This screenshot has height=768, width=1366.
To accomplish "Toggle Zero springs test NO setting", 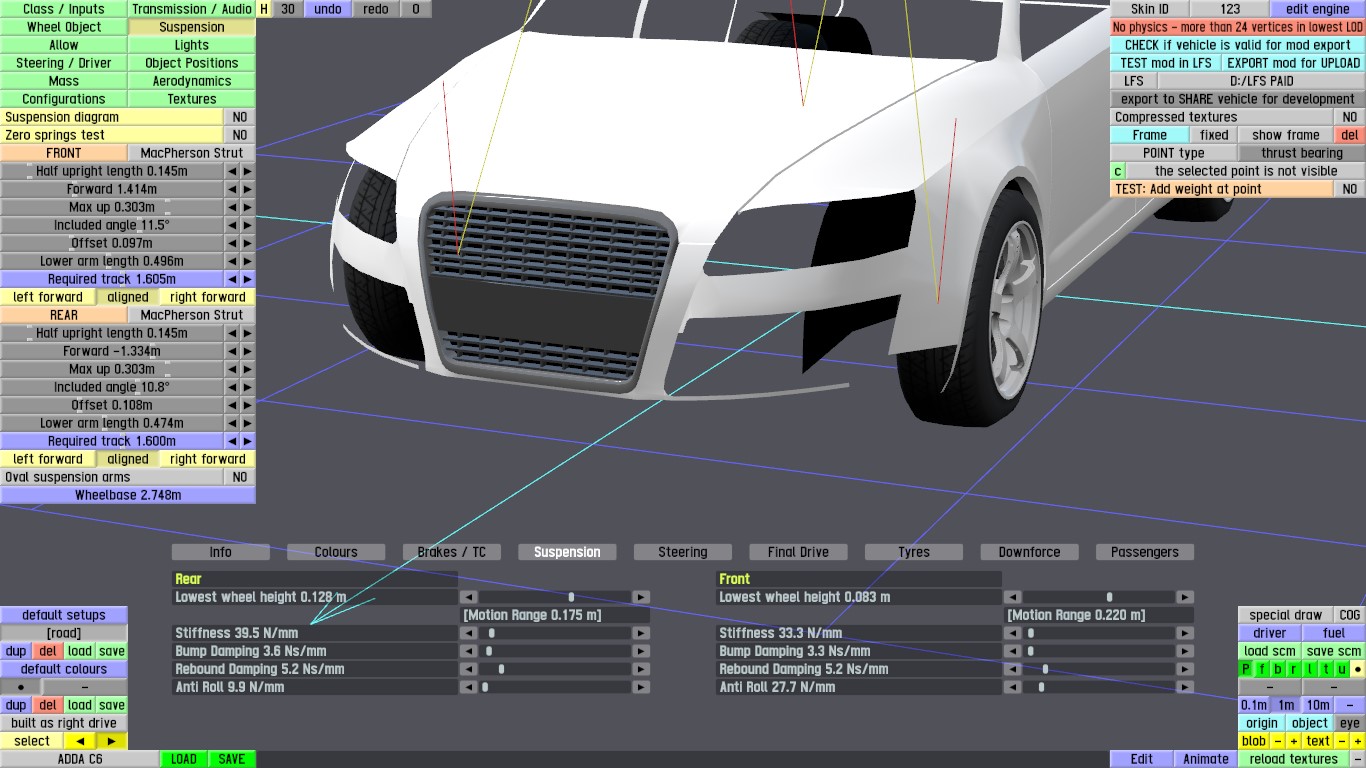I will click(x=240, y=135).
